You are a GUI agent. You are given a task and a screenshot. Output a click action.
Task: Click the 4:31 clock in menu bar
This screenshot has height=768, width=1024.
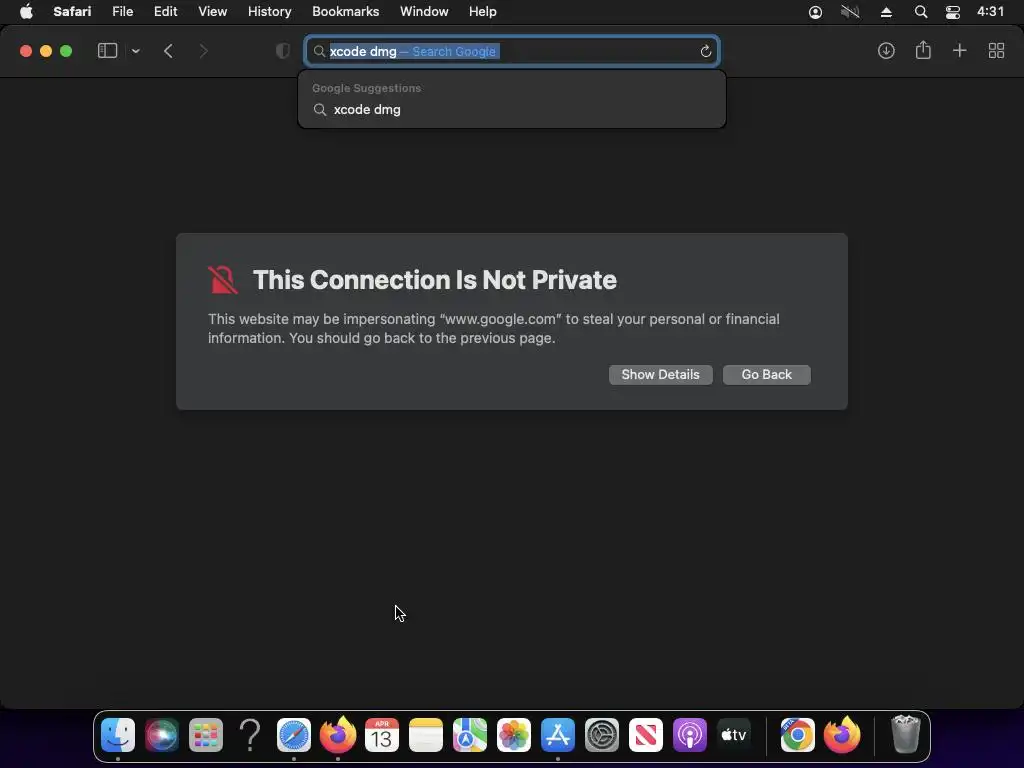[990, 12]
